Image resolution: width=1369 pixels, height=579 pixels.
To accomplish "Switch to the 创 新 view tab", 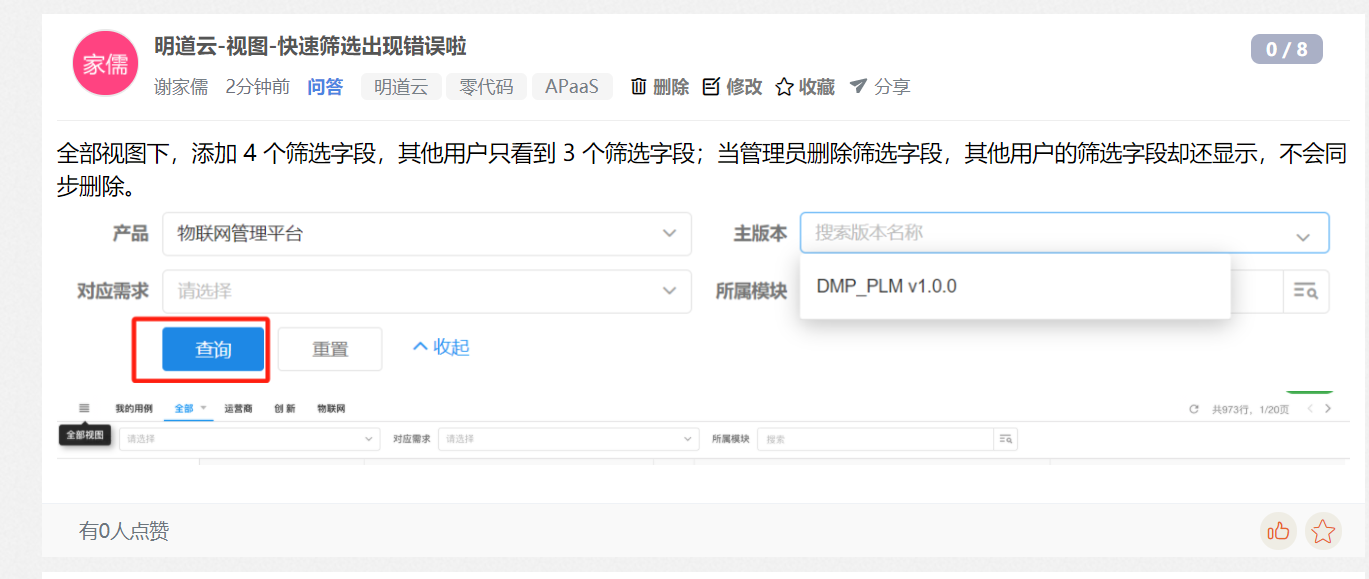I will (285, 408).
